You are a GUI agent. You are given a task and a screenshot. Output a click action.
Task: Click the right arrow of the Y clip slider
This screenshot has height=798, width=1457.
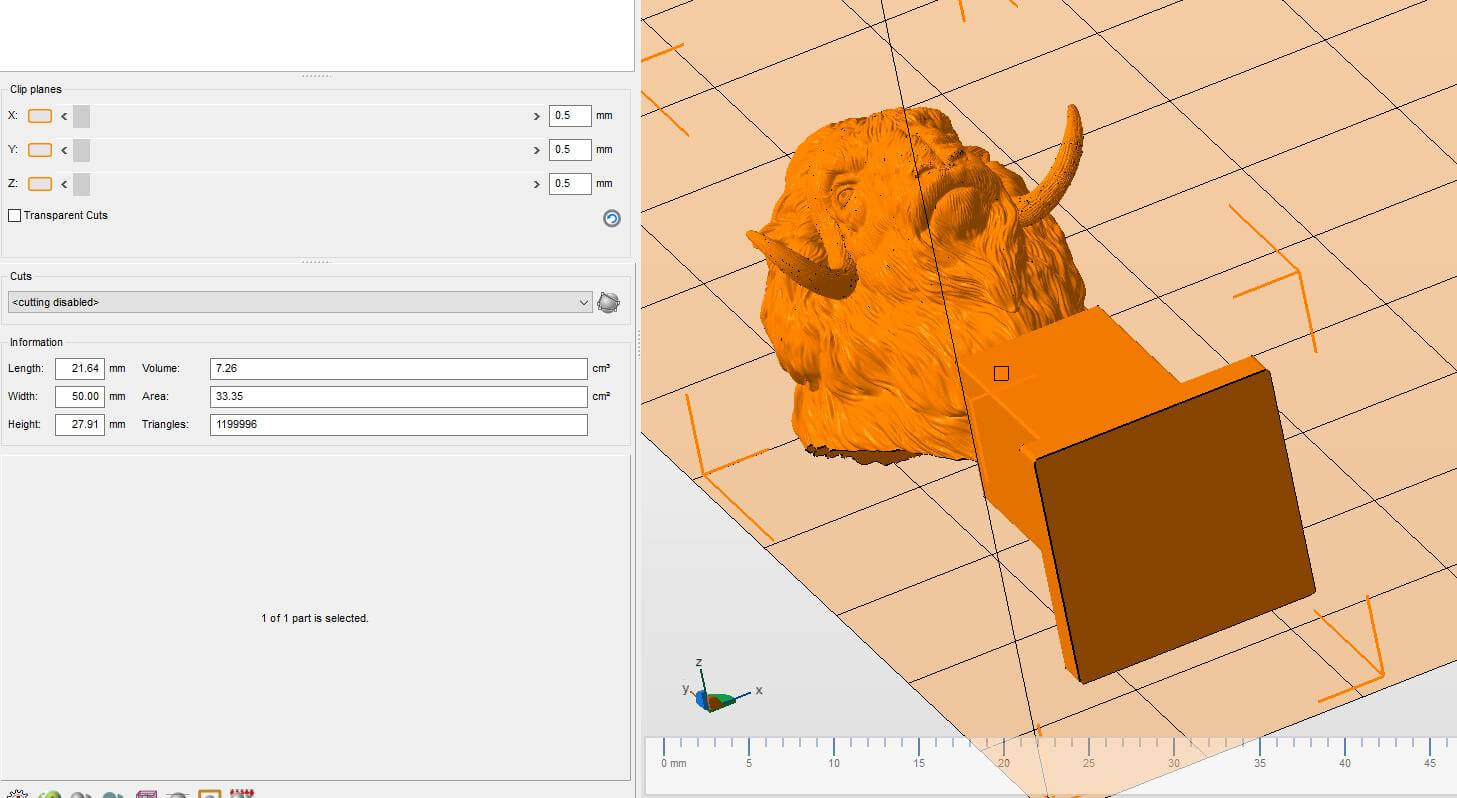point(537,150)
